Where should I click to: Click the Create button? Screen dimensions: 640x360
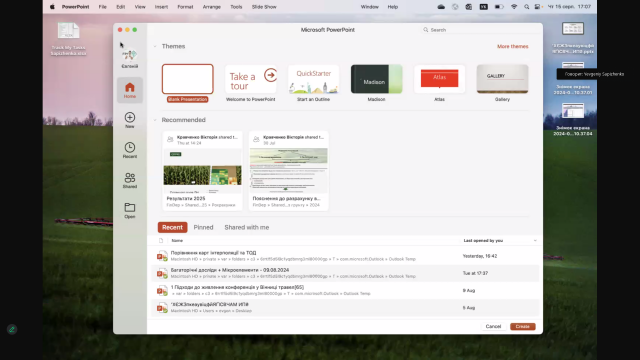[x=522, y=327]
